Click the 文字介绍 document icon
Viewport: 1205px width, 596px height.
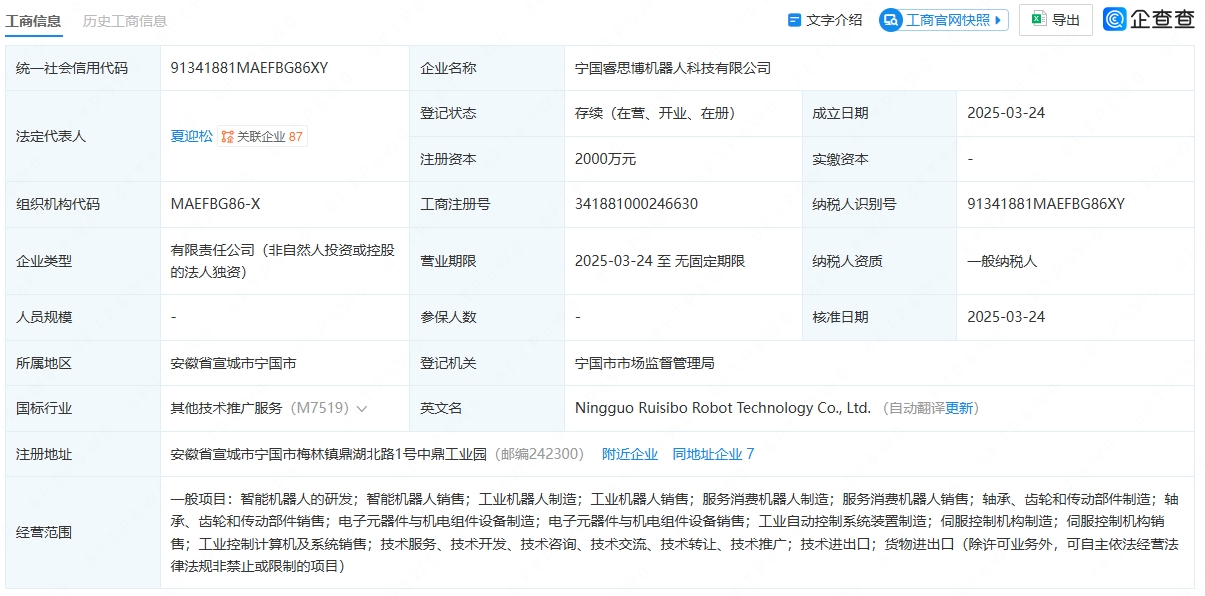794,20
